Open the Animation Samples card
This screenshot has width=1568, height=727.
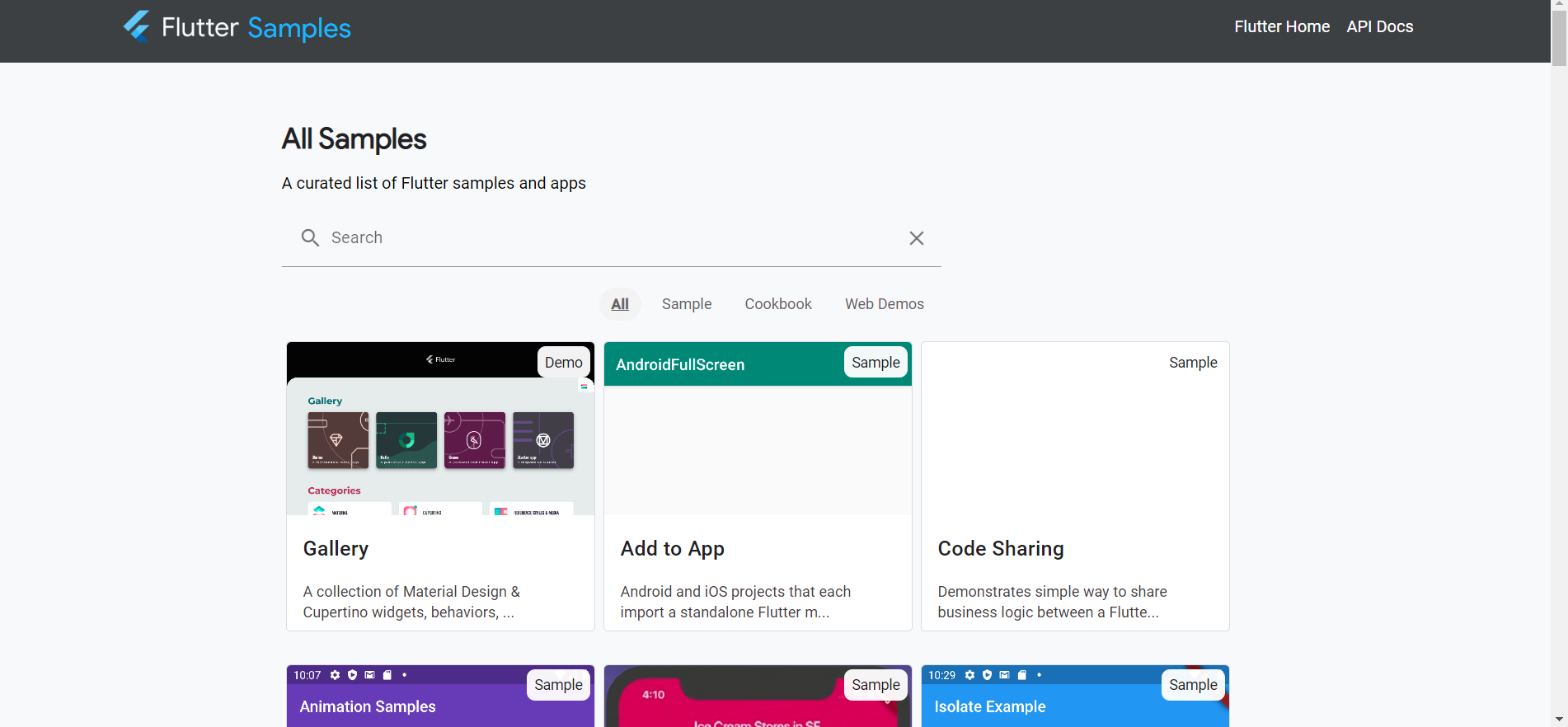(440, 697)
